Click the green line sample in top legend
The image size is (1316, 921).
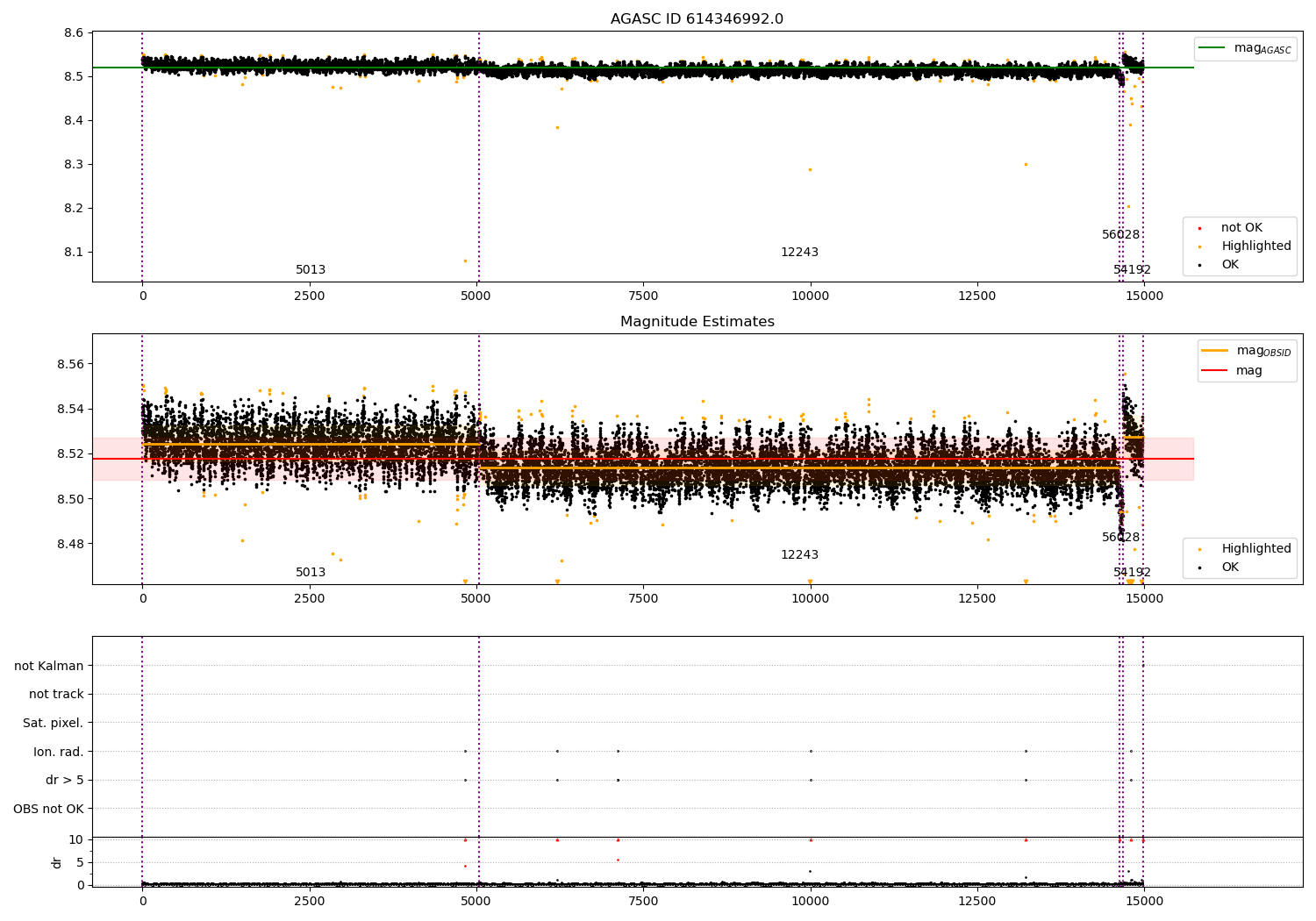click(x=1212, y=48)
